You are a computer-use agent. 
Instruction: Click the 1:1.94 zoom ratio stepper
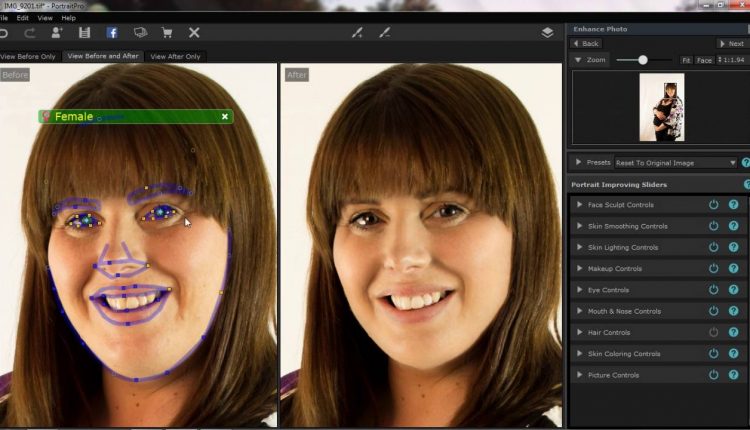[732, 60]
